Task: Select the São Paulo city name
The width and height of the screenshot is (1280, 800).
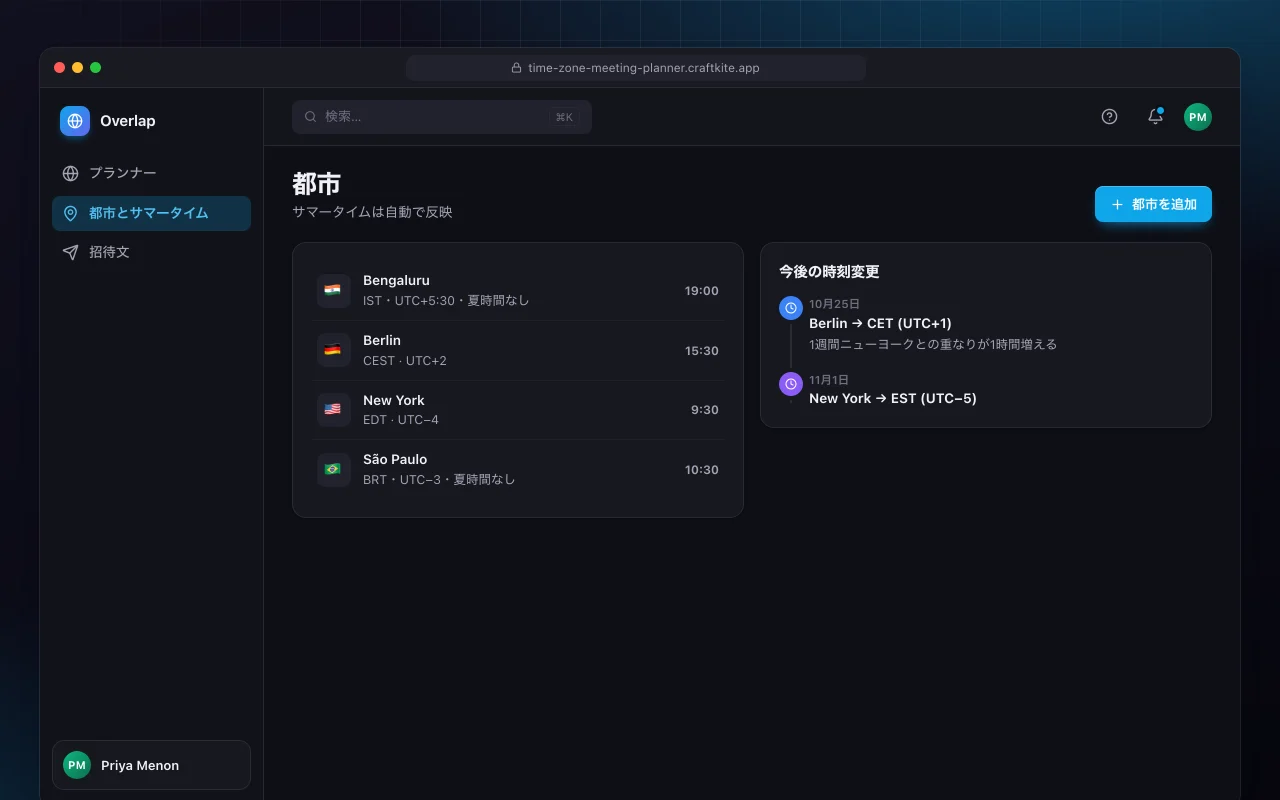Action: [395, 459]
